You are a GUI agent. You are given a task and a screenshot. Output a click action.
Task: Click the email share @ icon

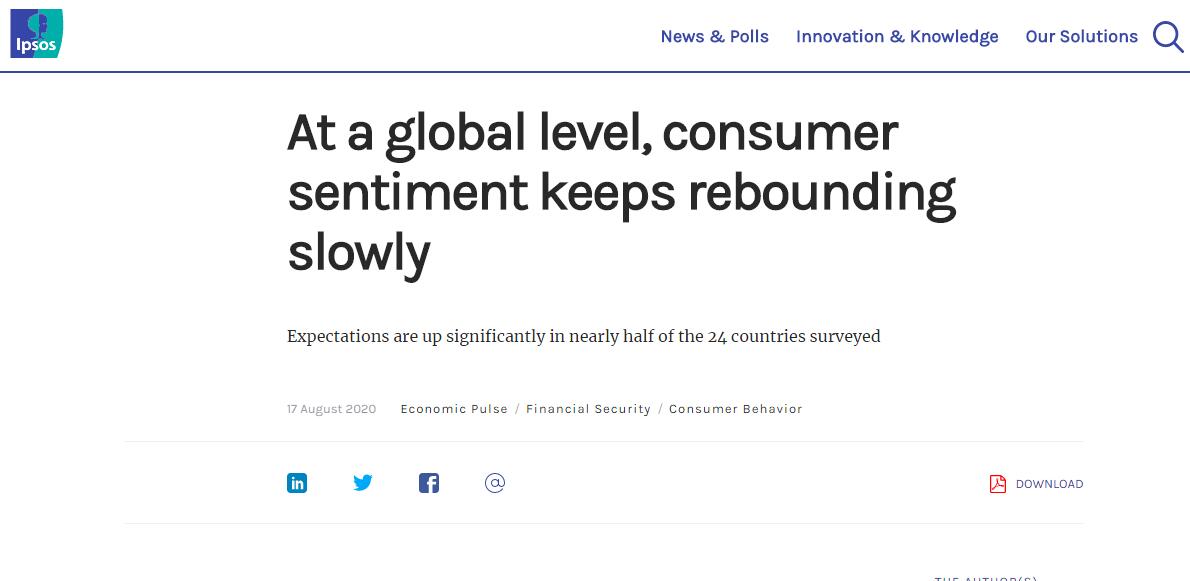tap(495, 483)
